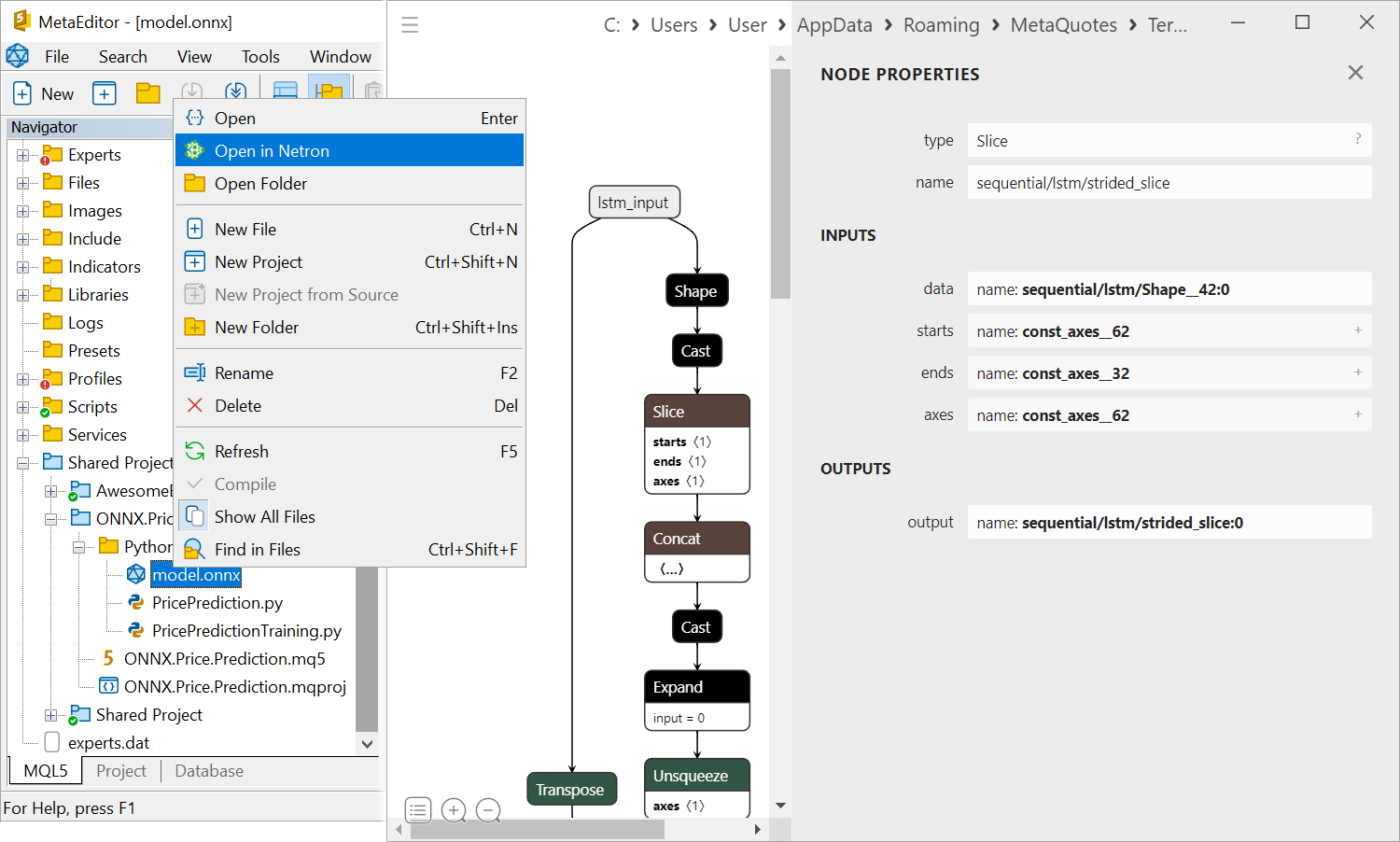This screenshot has height=842, width=1400.
Task: Expand the Experts tree node
Action: coord(21,154)
